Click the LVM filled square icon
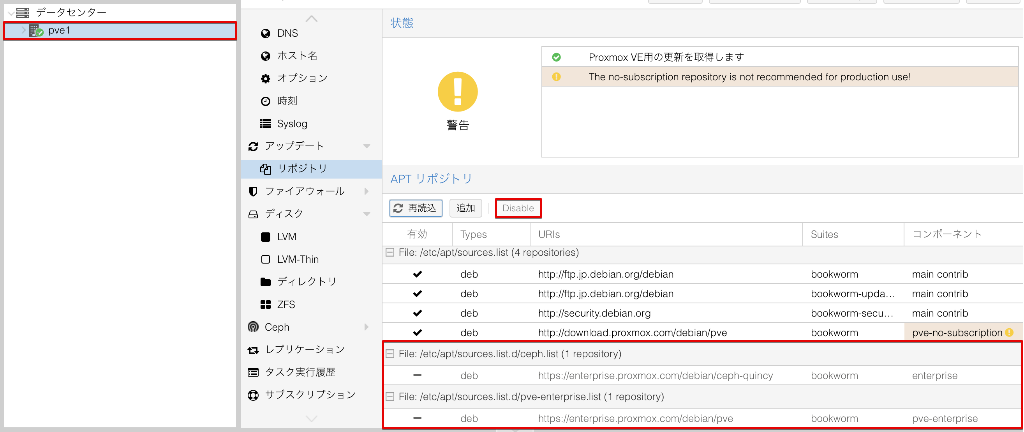The height and width of the screenshot is (432, 1024). pos(265,236)
